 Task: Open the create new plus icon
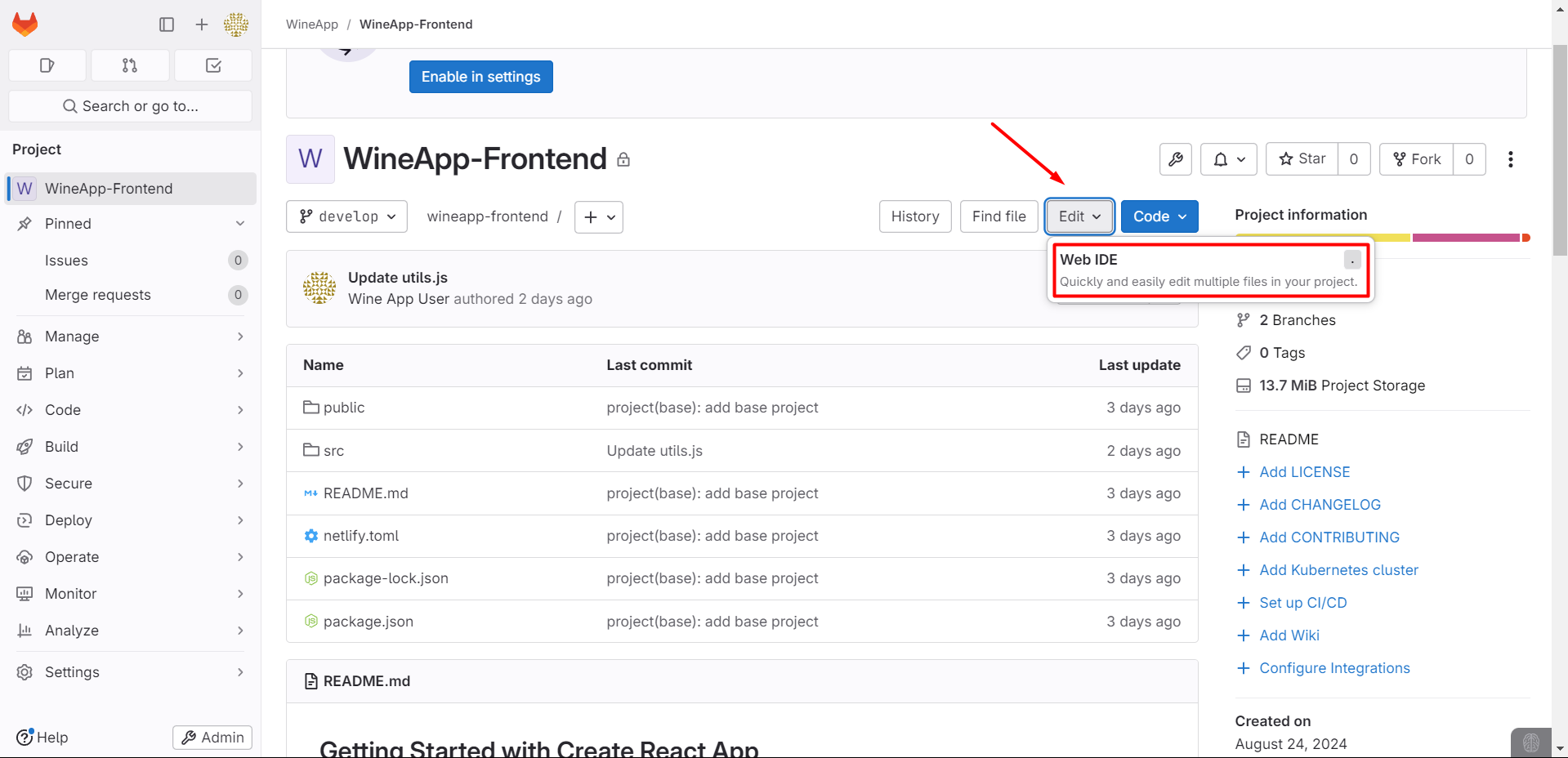(x=202, y=25)
